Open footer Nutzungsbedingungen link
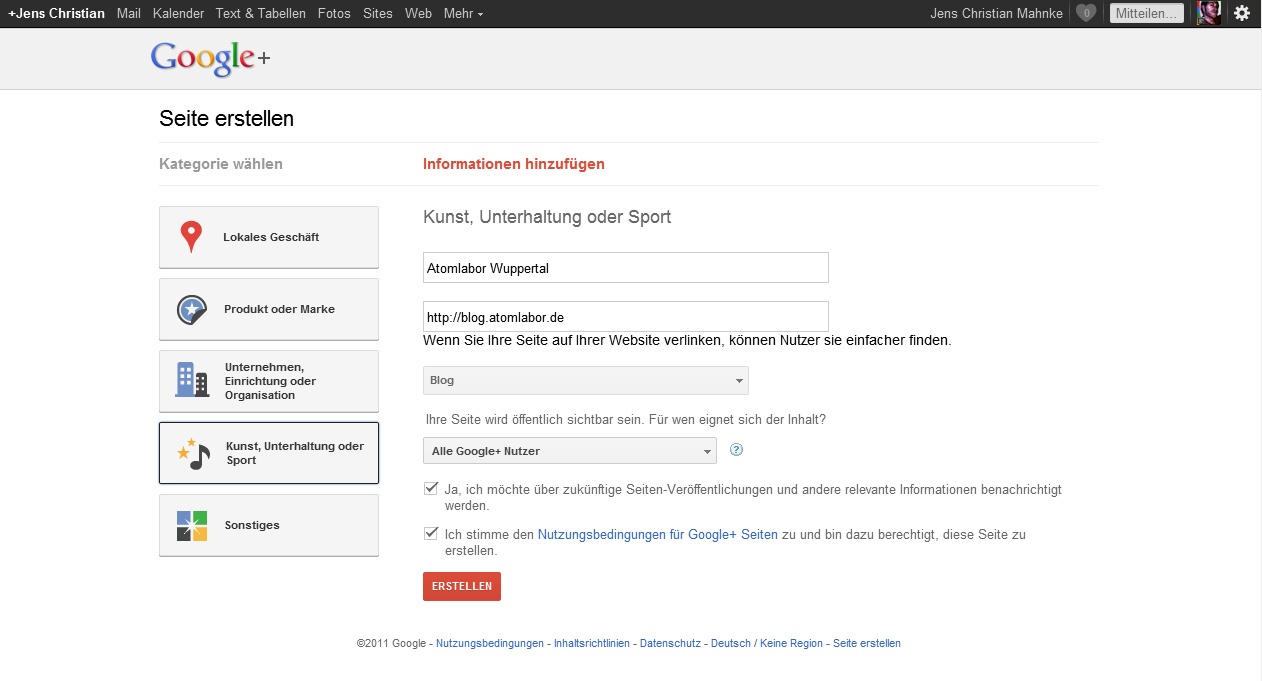Viewport: 1262px width, 681px height. (490, 644)
